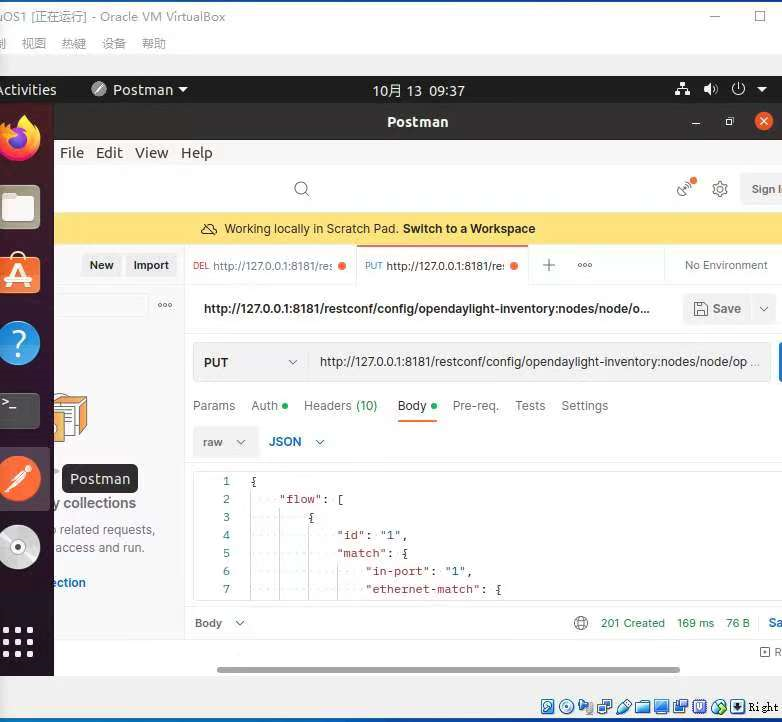Viewport: 782px width, 722px height.
Task: Click the "ethernet-match" line in the editor
Action: tap(433, 589)
